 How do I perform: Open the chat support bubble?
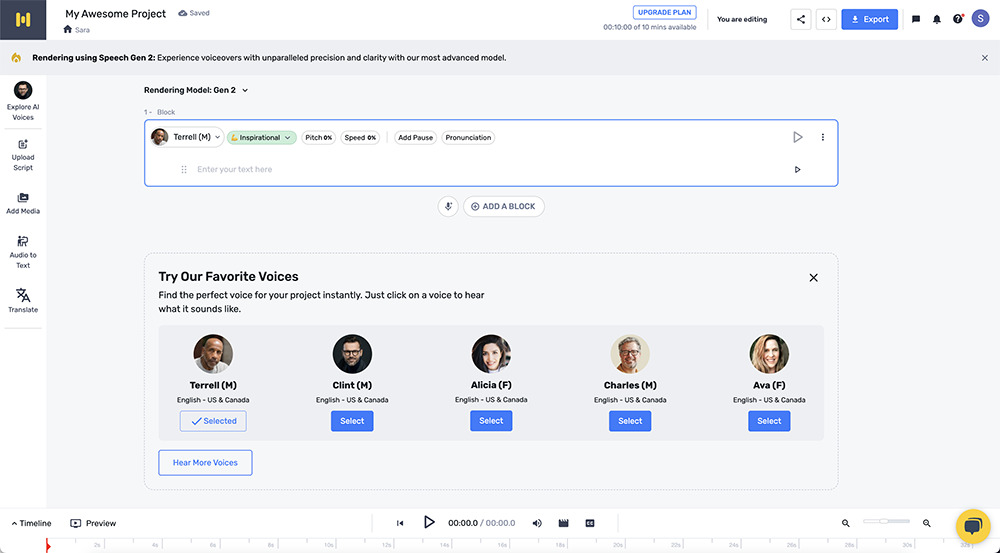click(973, 526)
